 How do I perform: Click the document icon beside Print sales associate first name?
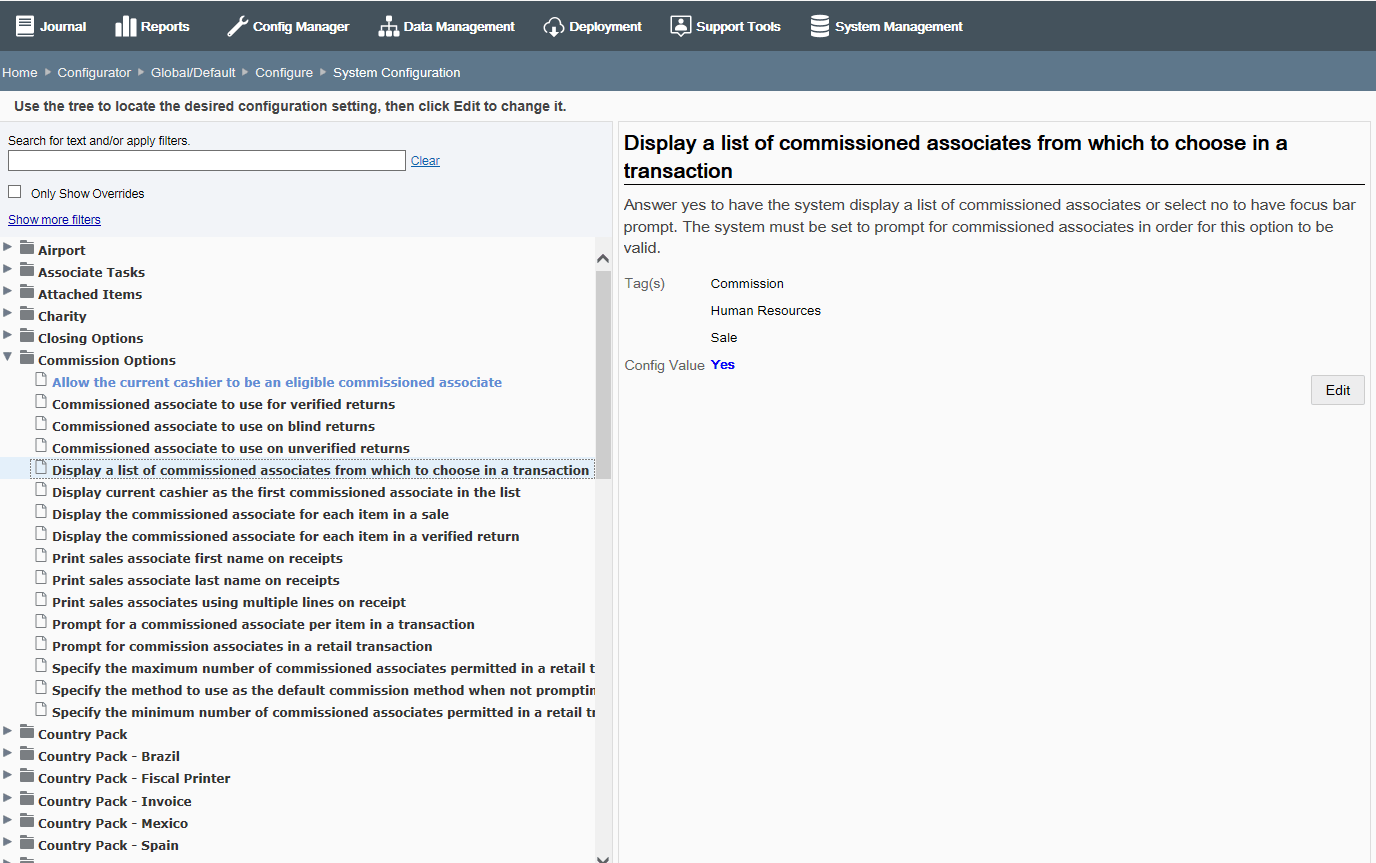pos(40,557)
